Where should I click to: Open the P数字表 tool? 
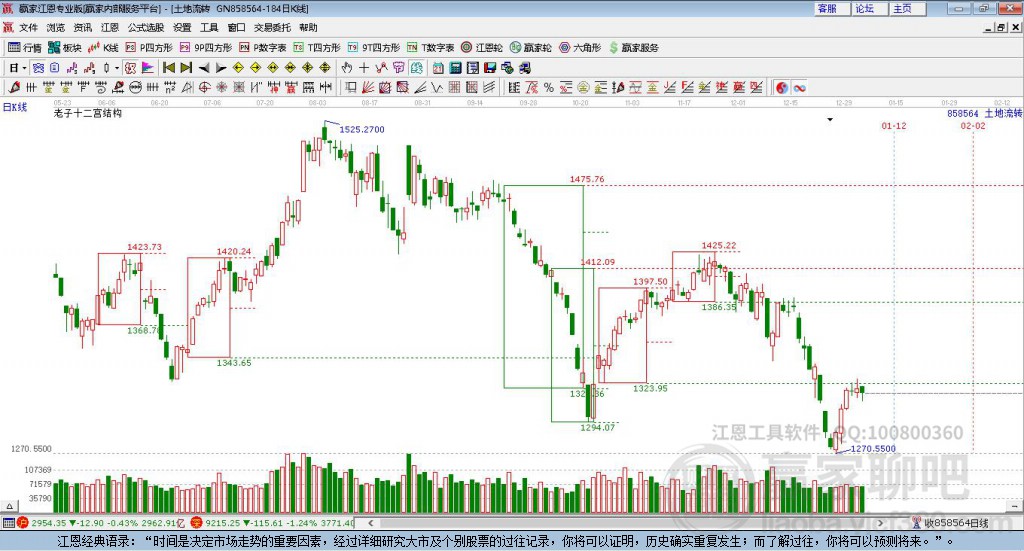(263, 48)
